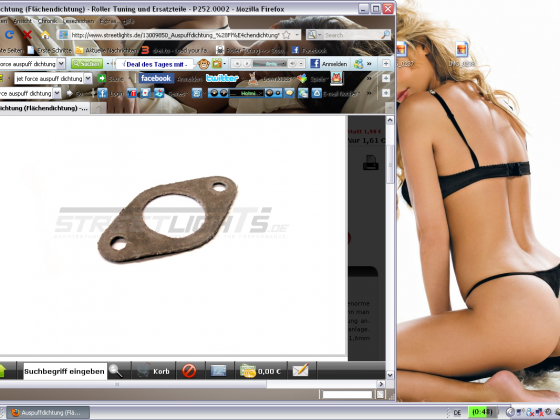Click the Suchbegriff eingeben search field
560x420 pixels.
pyautogui.click(x=65, y=371)
